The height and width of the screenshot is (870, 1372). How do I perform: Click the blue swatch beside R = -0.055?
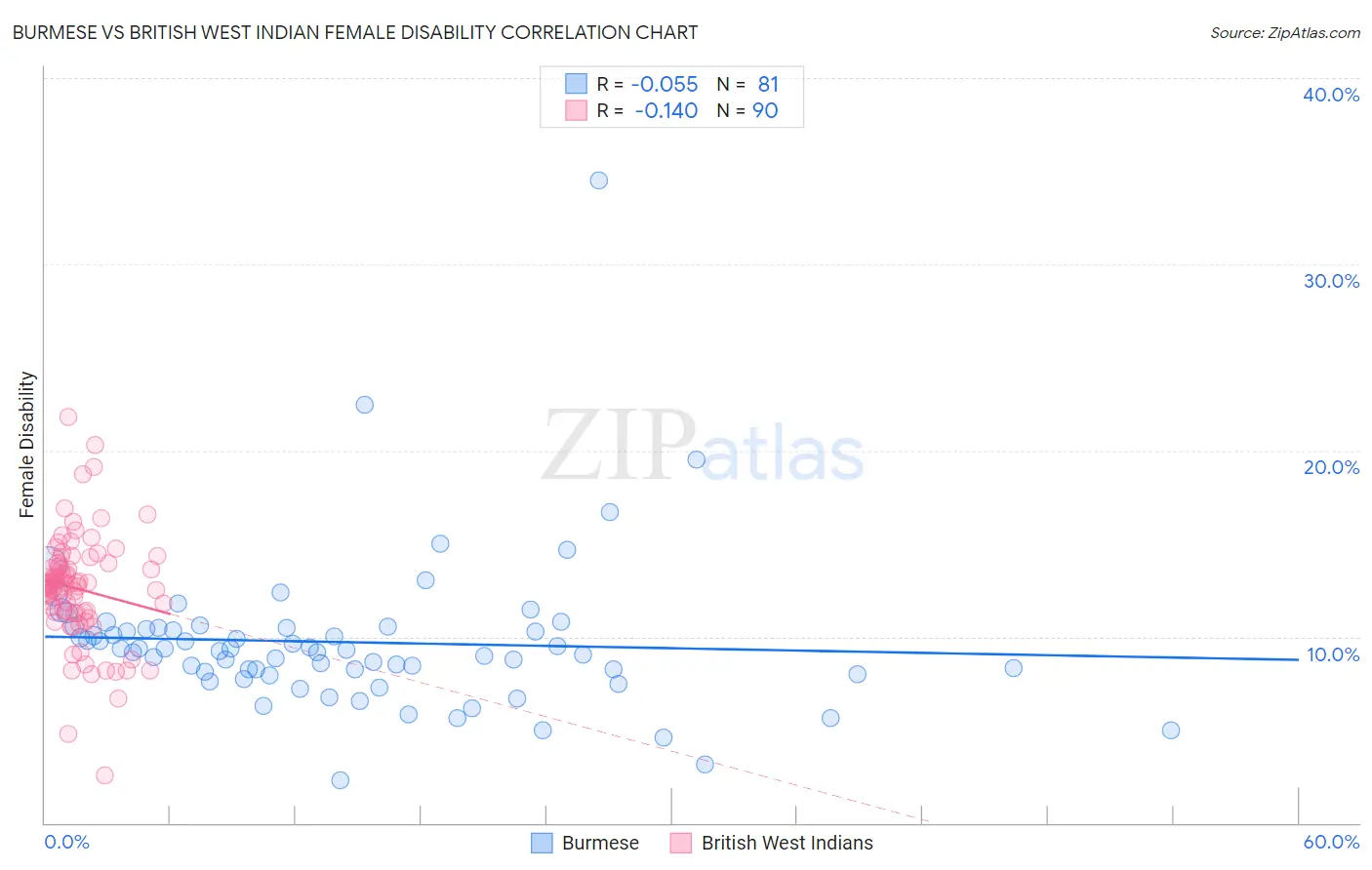576,84
